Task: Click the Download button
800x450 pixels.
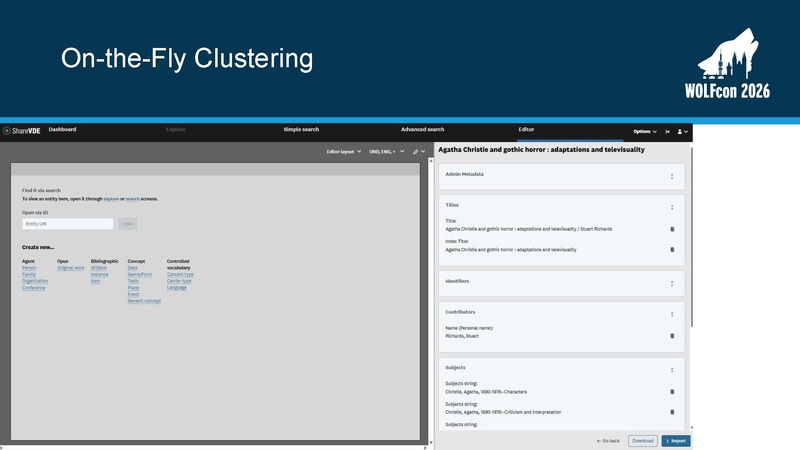Action: (x=643, y=441)
